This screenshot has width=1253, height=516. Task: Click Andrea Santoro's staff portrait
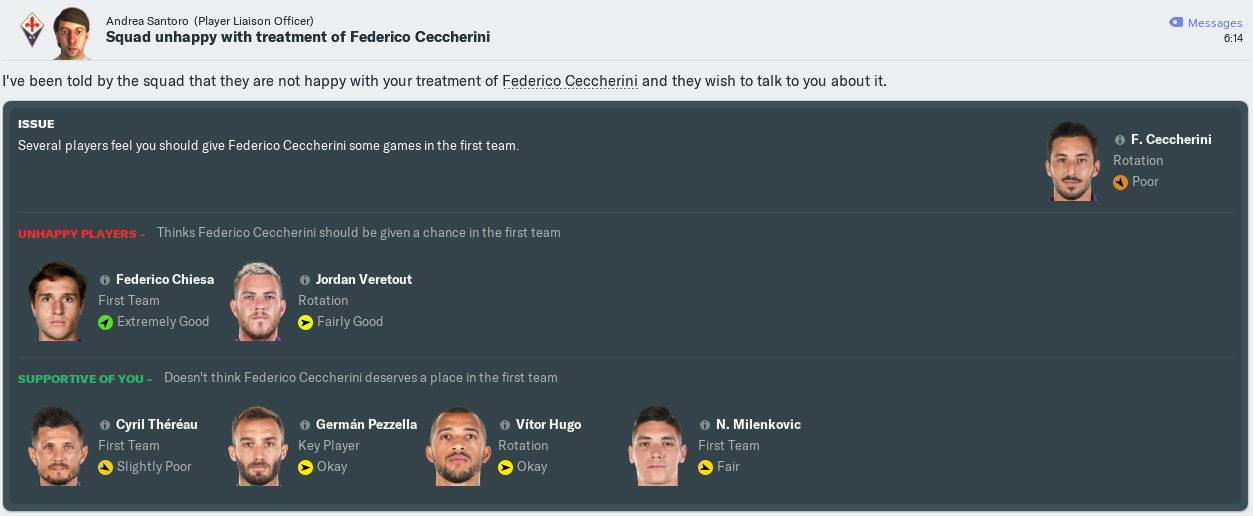click(72, 30)
